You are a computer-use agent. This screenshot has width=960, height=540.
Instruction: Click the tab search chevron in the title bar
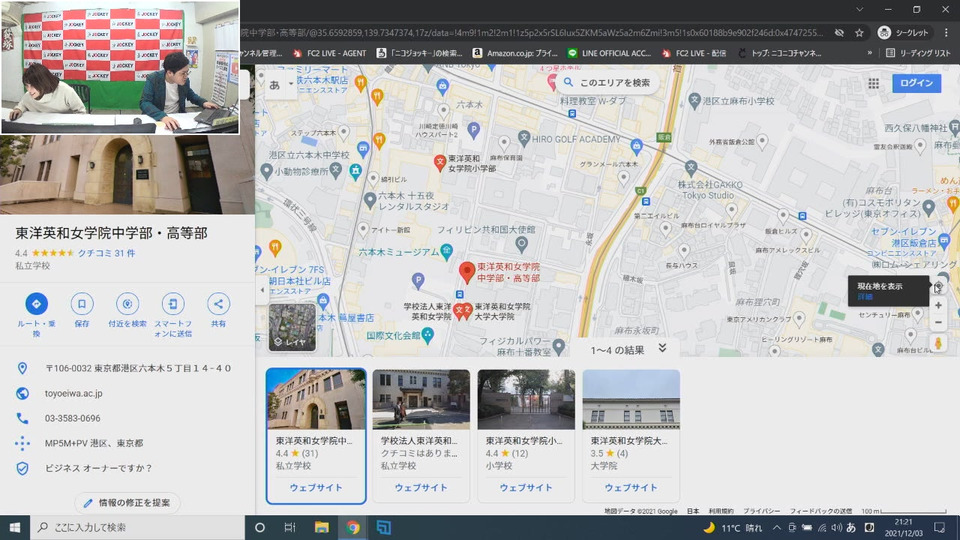(860, 9)
